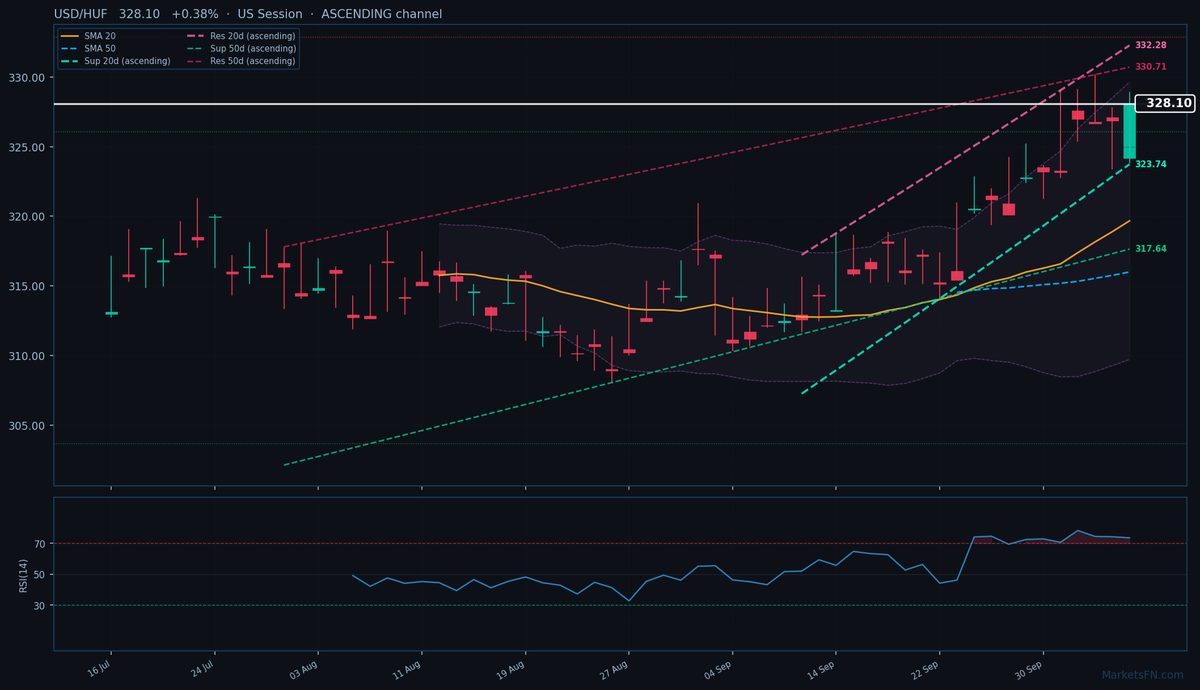Click the Res 20d (ascending) legend entry
The height and width of the screenshot is (690, 1200).
[241, 36]
